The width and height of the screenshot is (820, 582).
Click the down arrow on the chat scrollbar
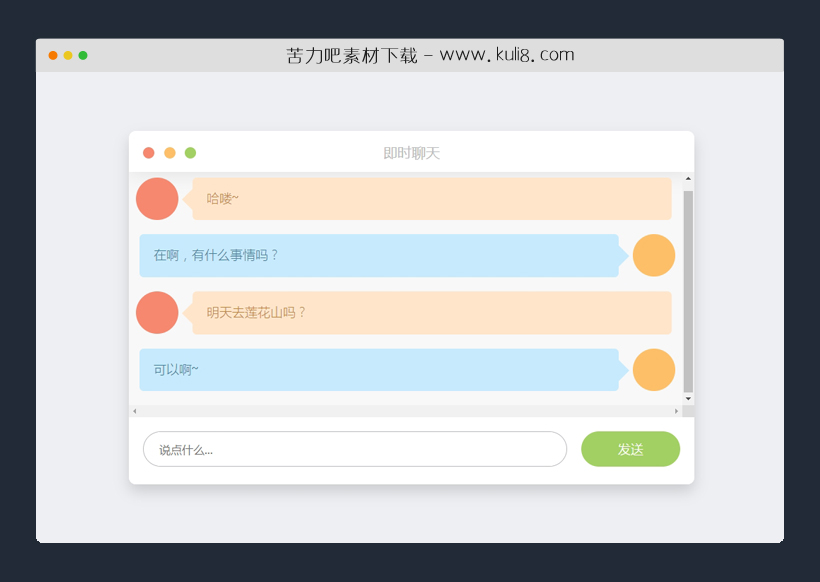(687, 398)
